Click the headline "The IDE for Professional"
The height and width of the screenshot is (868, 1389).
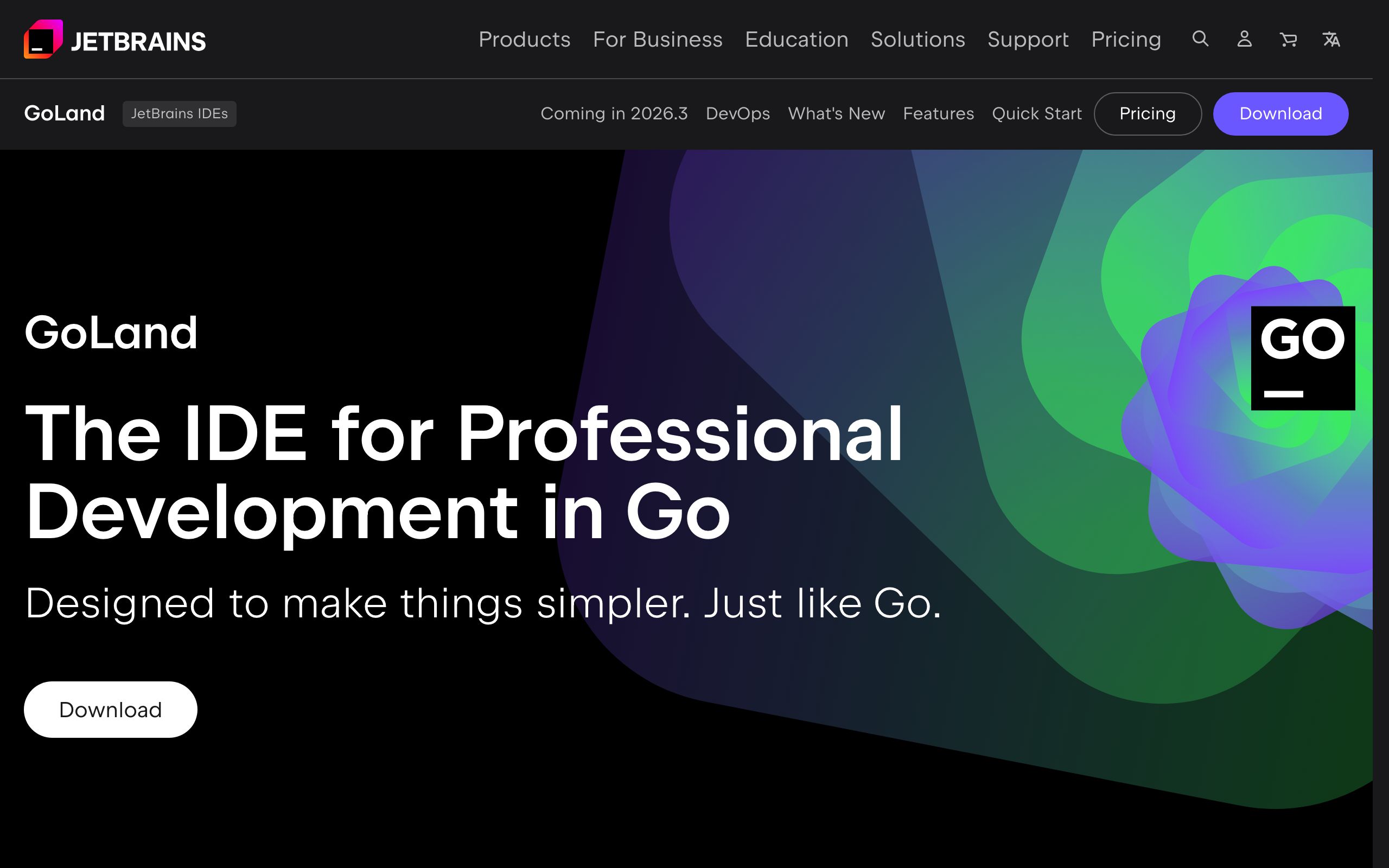coord(464,433)
